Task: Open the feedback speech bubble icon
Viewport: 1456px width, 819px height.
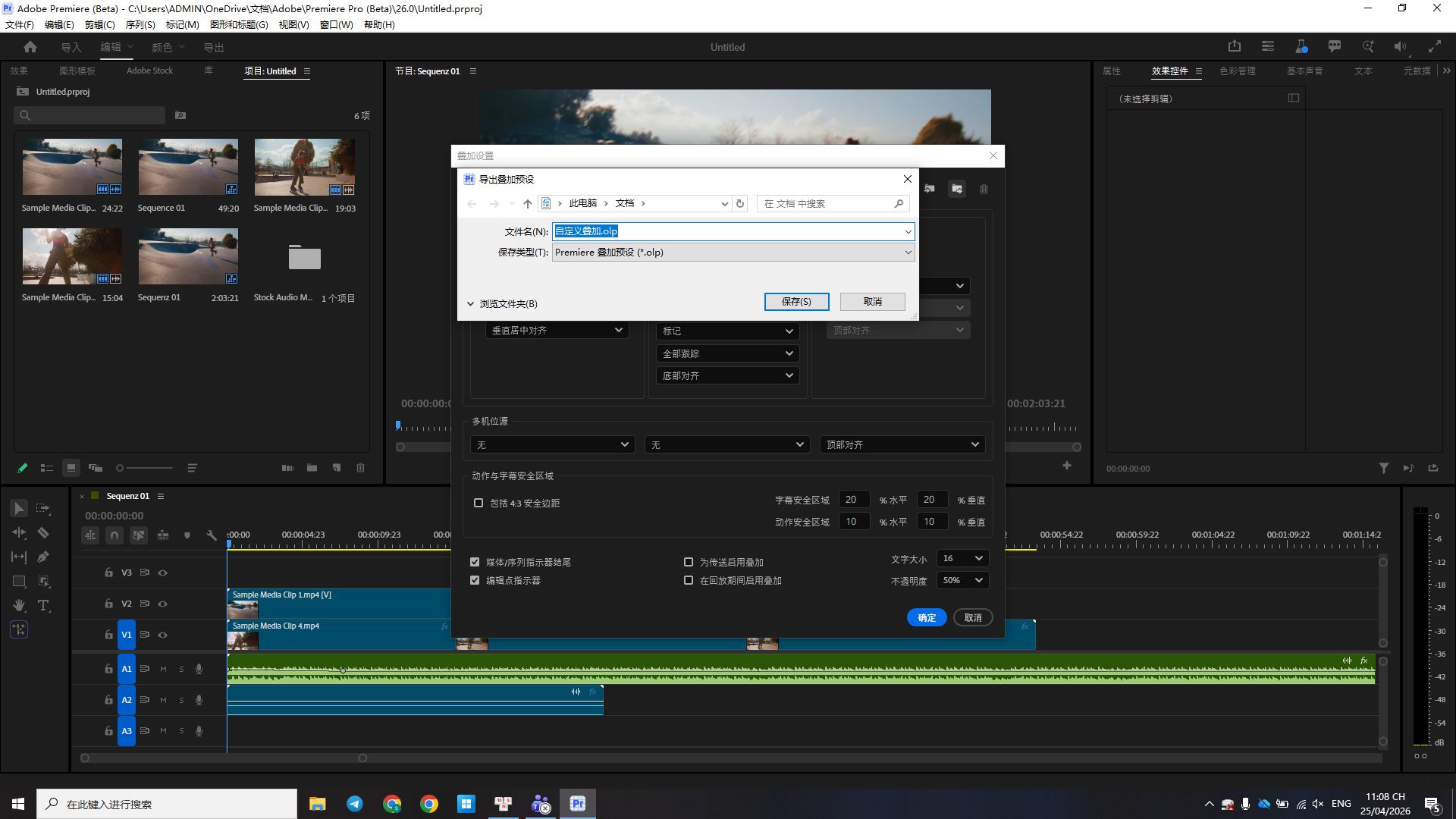Action: coord(1335,46)
